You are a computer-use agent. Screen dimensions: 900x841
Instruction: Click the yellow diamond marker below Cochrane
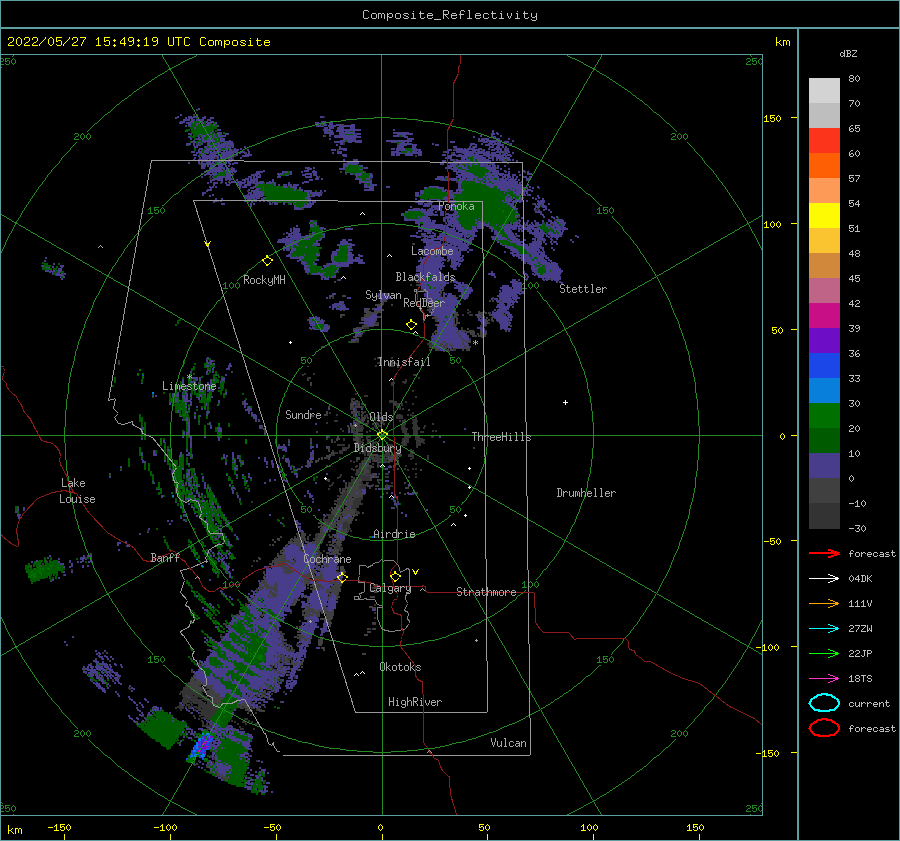[x=342, y=577]
